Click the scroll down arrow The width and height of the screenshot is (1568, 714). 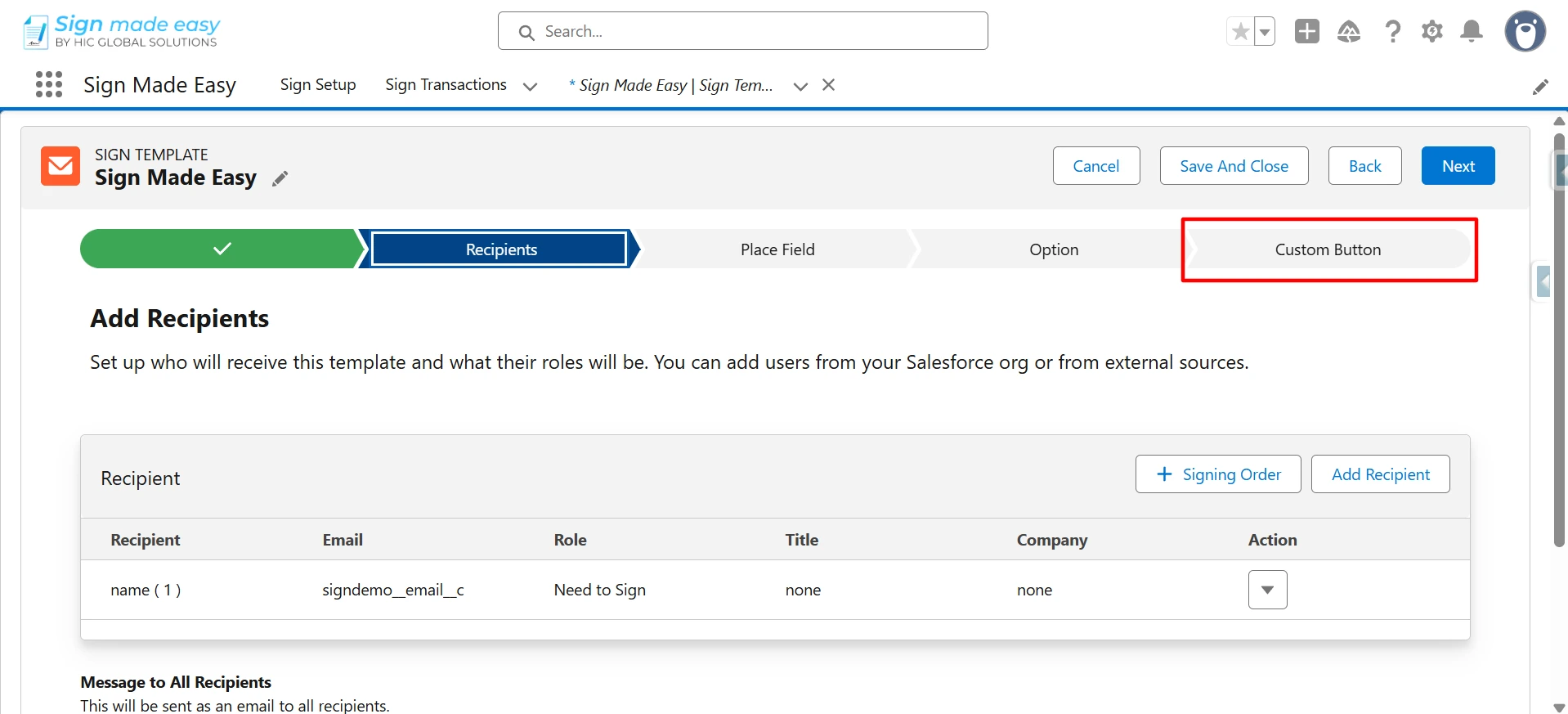coord(1559,707)
